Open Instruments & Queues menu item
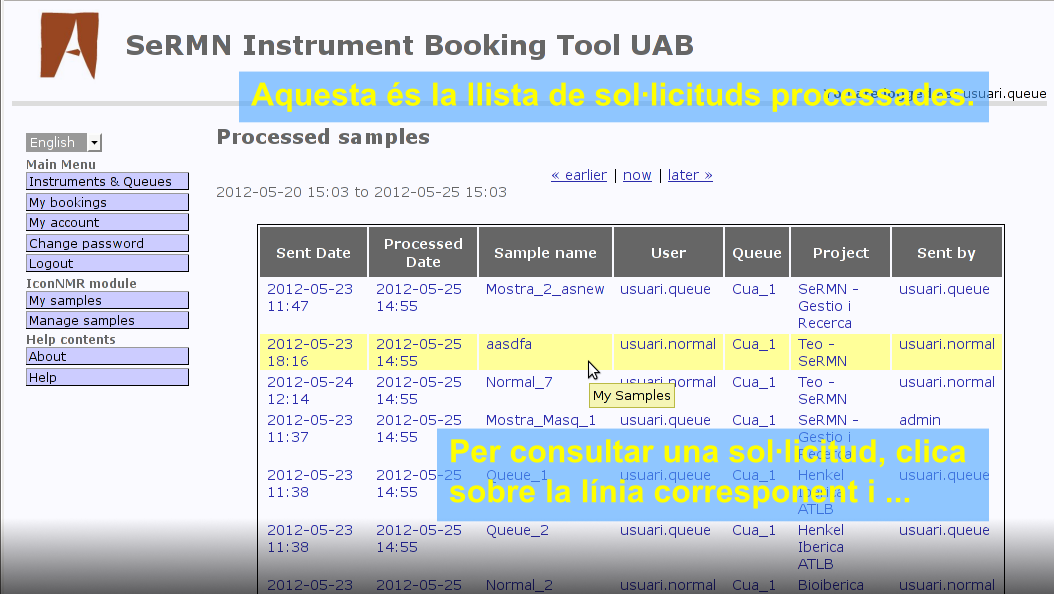 point(108,181)
